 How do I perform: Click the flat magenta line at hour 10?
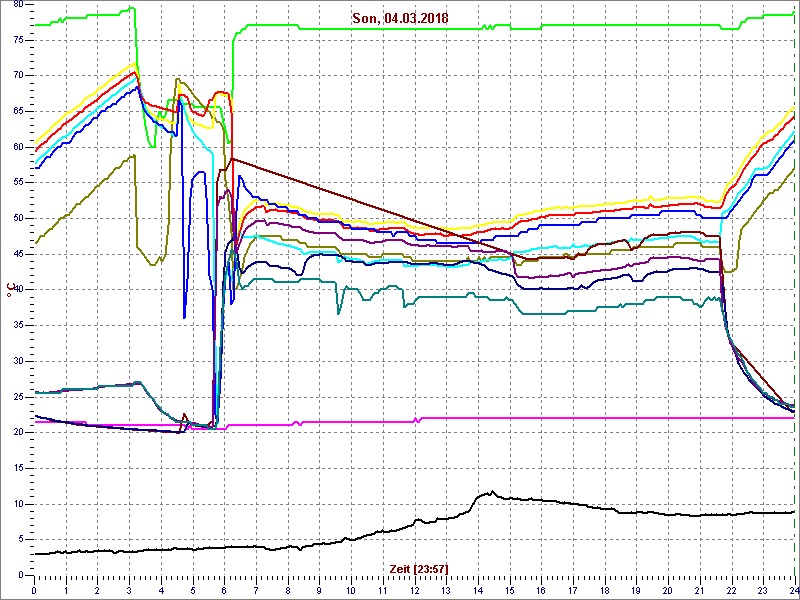tap(351, 422)
